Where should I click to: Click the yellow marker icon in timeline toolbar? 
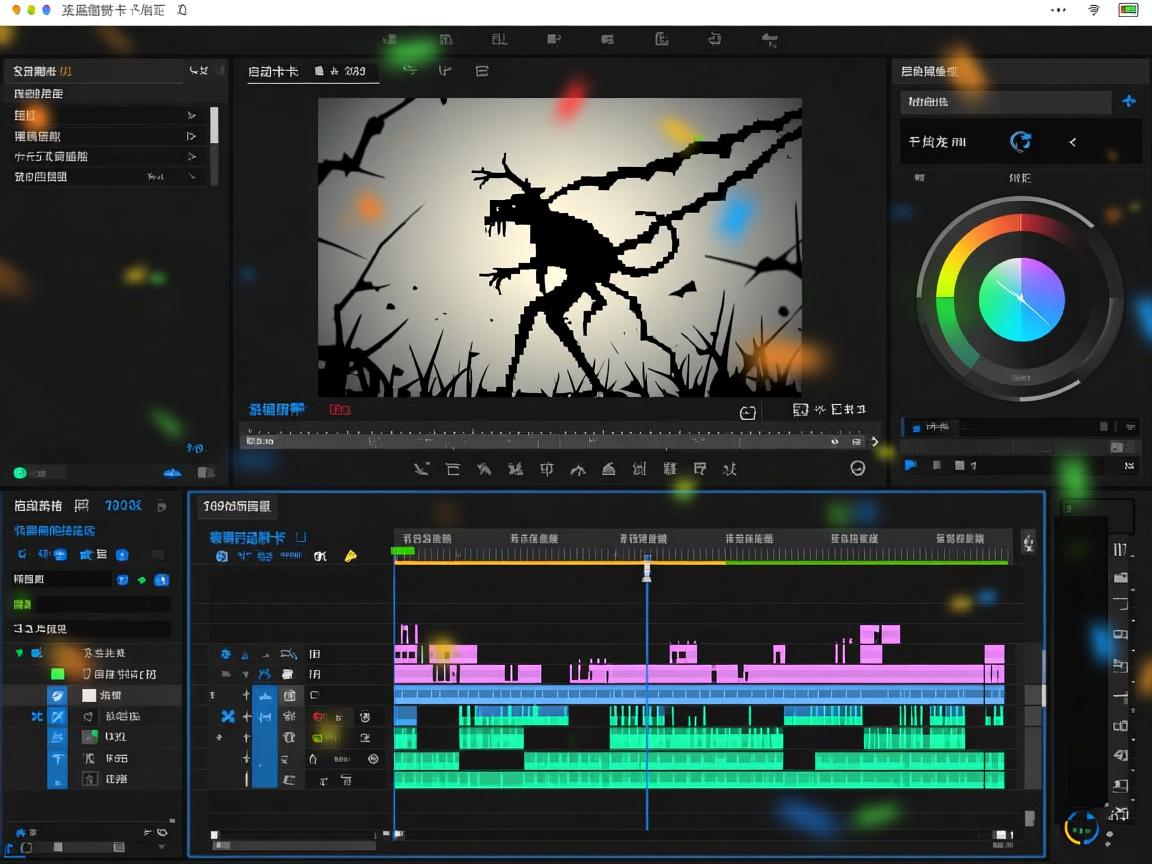click(351, 556)
